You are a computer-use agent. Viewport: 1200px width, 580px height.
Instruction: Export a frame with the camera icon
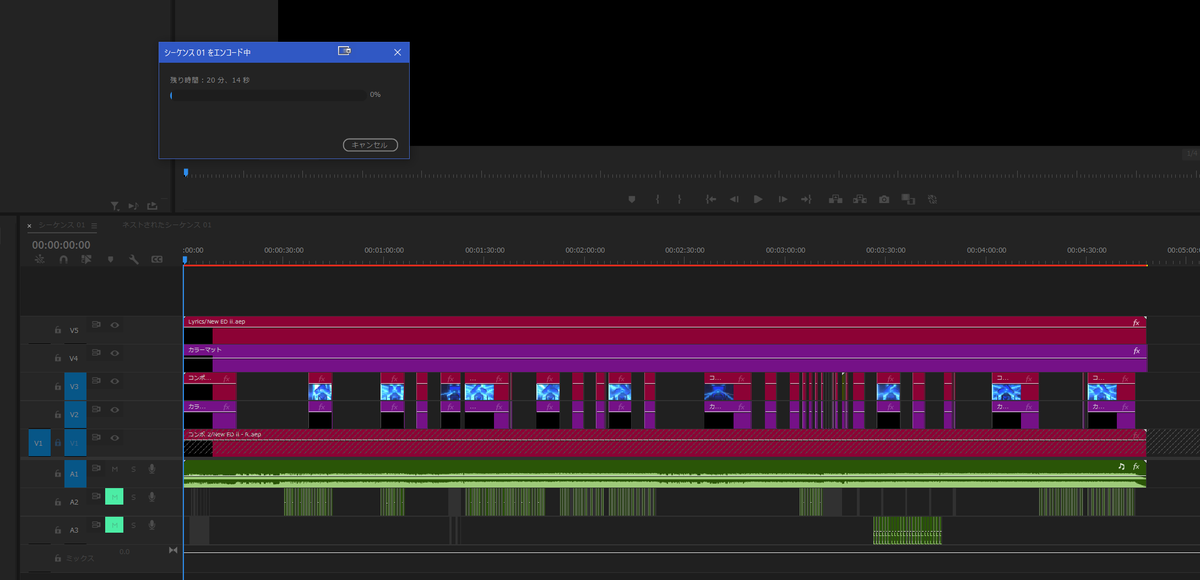pos(884,199)
